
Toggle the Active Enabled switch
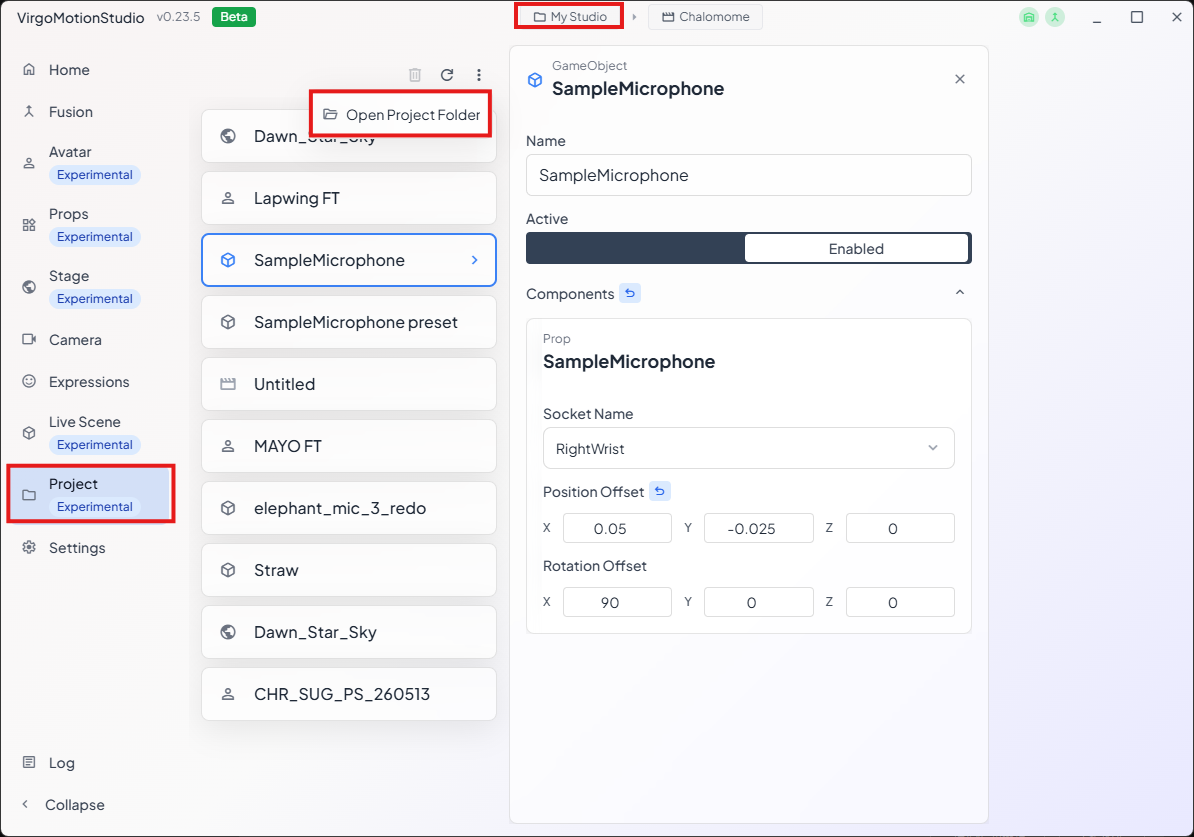[x=749, y=248]
